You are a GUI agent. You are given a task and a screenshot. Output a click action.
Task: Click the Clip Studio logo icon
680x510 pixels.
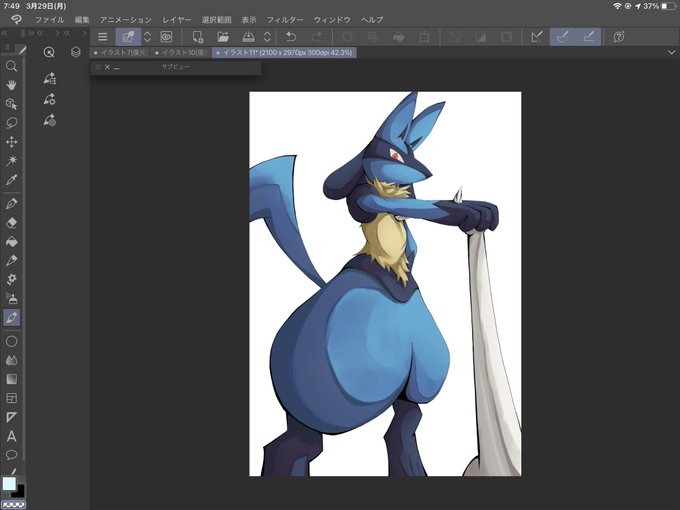pyautogui.click(x=16, y=20)
